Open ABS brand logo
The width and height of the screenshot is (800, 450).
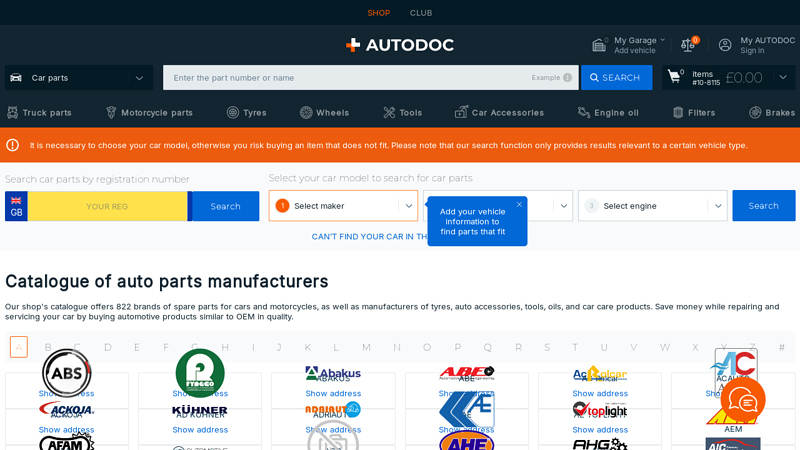[66, 373]
